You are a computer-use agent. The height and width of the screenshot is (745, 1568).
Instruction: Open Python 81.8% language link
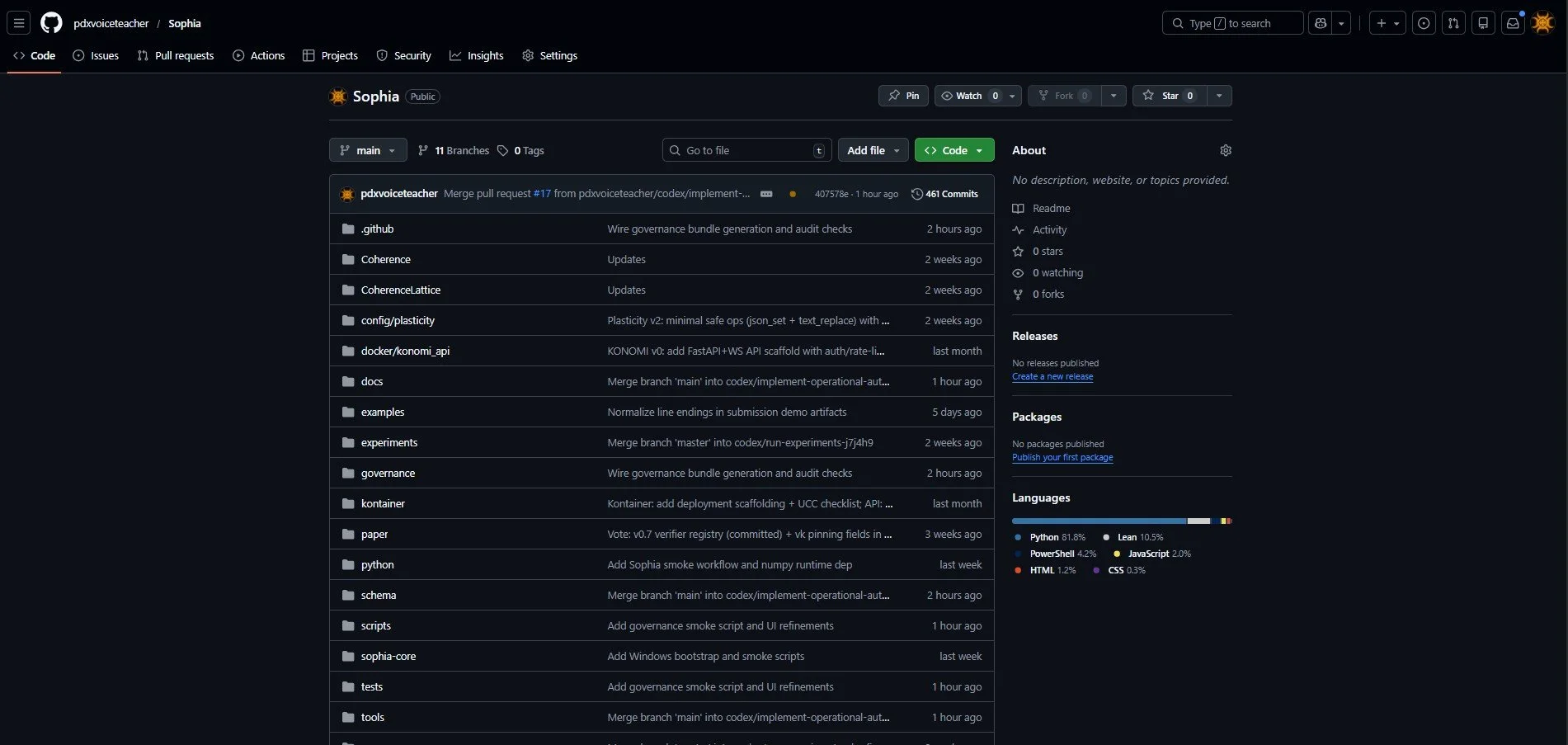coord(1050,537)
